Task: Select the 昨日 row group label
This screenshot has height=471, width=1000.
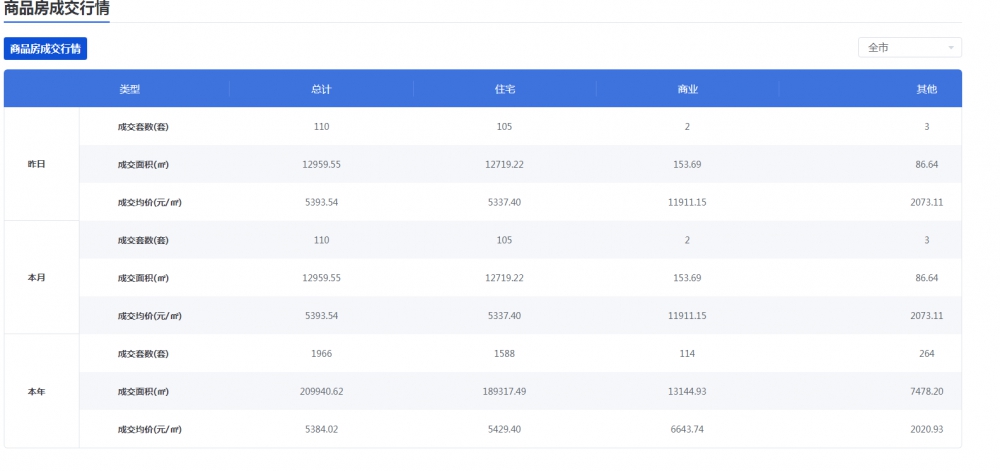Action: point(36,164)
